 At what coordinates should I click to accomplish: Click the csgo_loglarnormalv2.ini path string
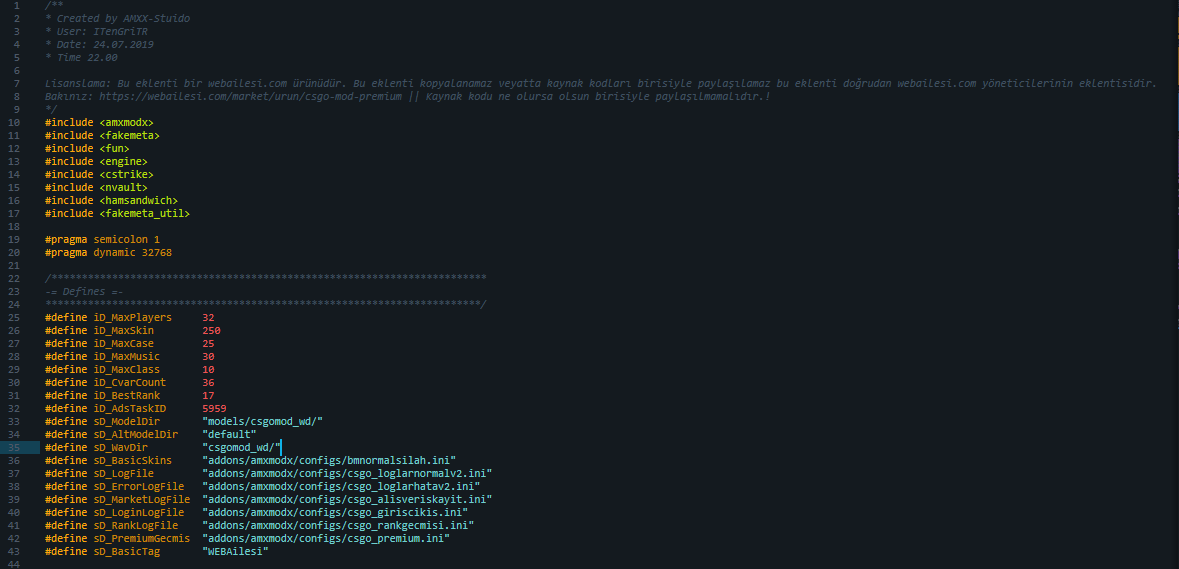point(347,474)
